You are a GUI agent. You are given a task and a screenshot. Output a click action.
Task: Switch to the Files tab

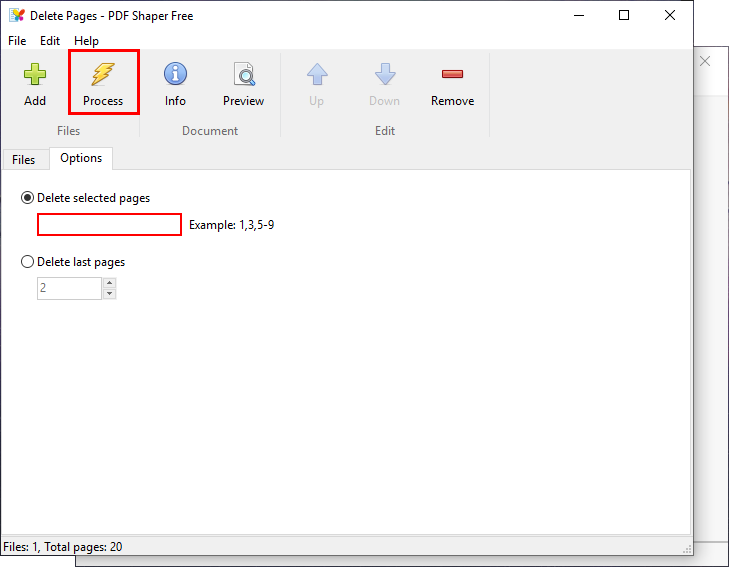click(24, 160)
